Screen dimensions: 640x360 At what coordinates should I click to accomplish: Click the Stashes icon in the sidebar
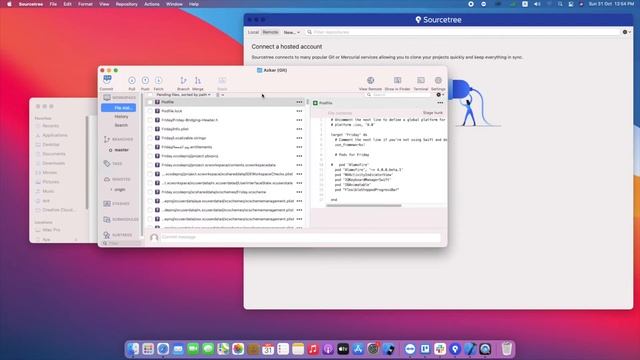tap(107, 203)
